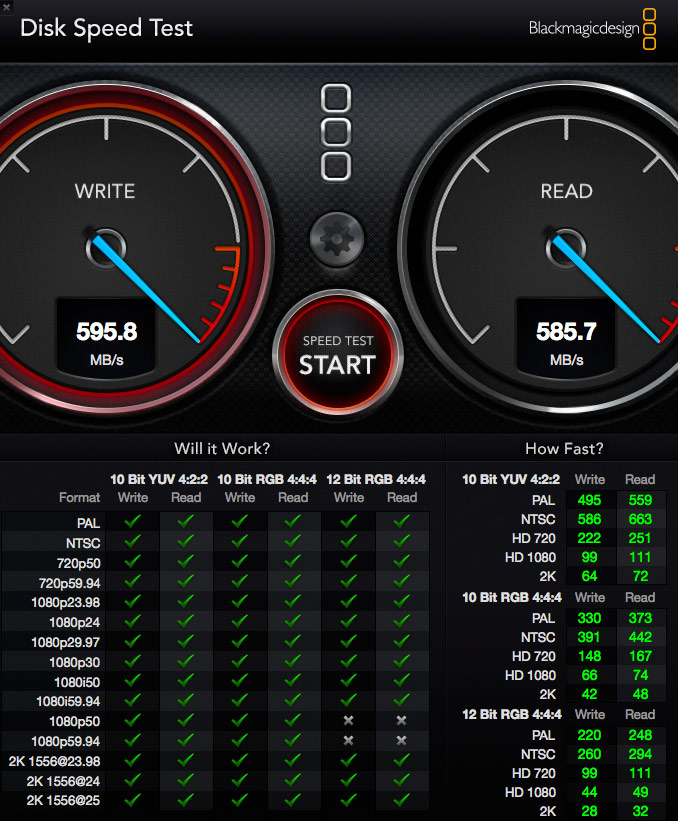Click 720p59.94 10 Bit RGB read checkmark
Viewport: 678px width, 821px height.
pyautogui.click(x=293, y=581)
